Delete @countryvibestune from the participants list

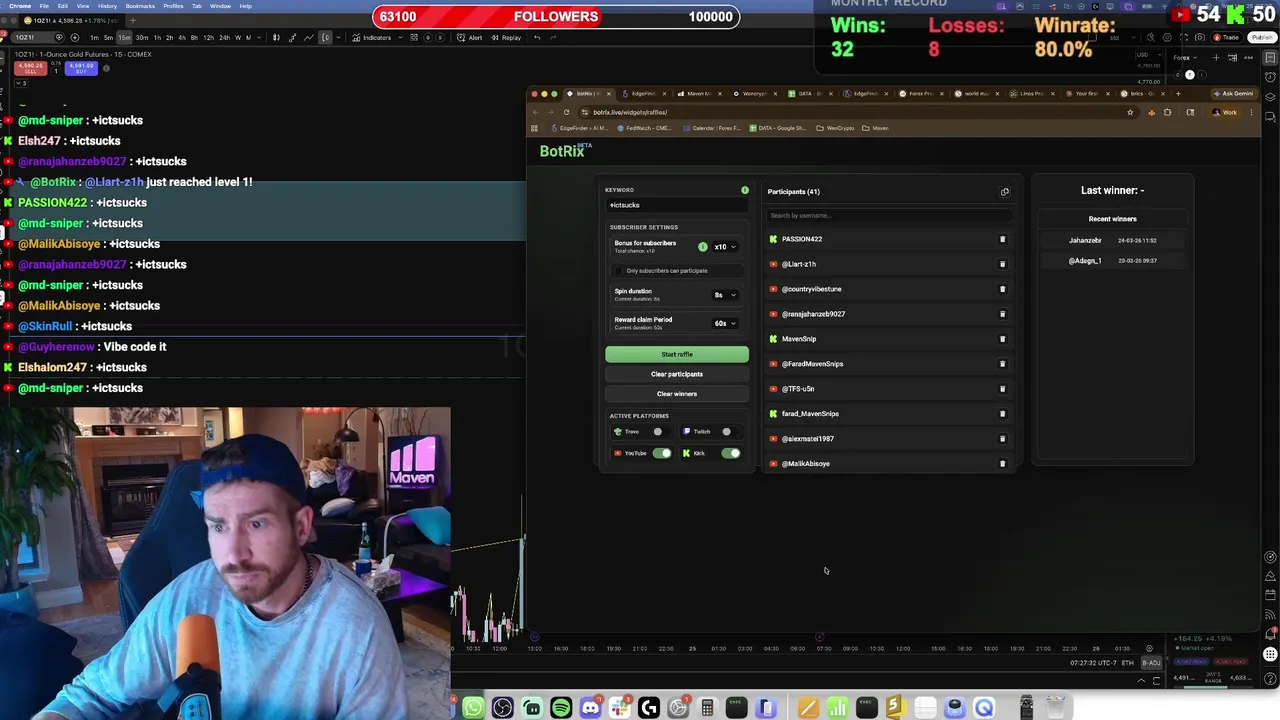(1002, 289)
